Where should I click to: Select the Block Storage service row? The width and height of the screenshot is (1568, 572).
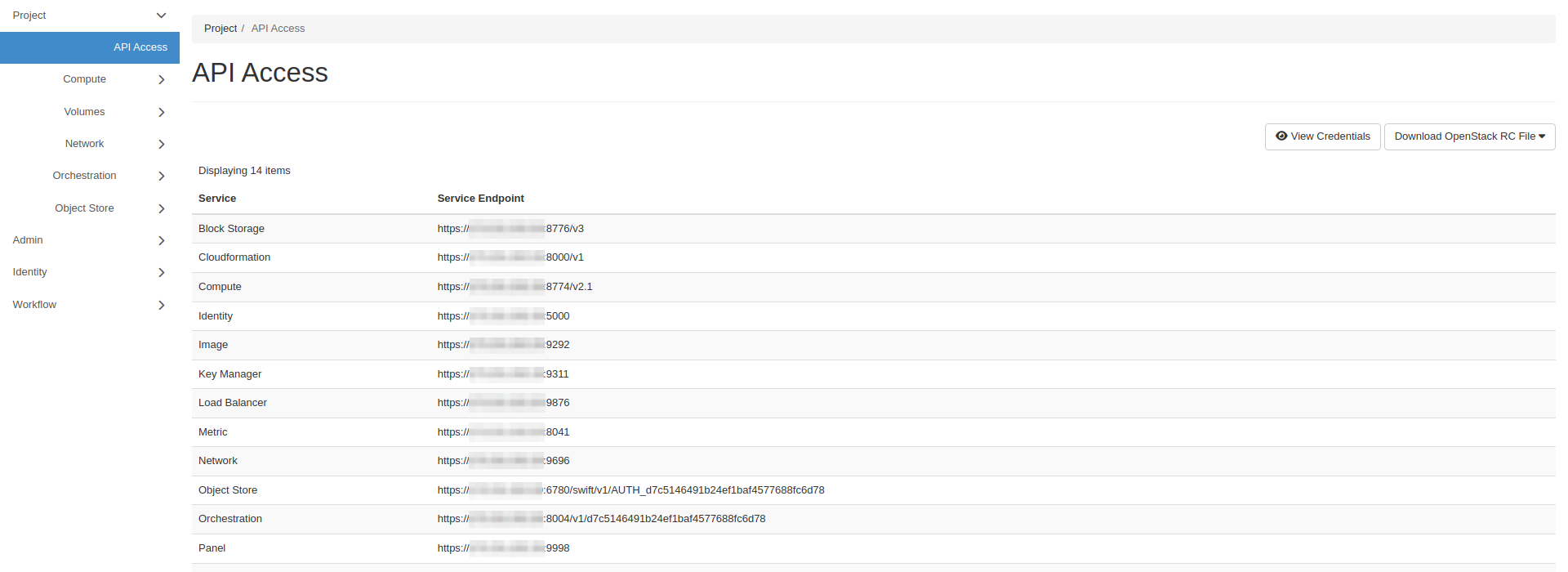(874, 229)
